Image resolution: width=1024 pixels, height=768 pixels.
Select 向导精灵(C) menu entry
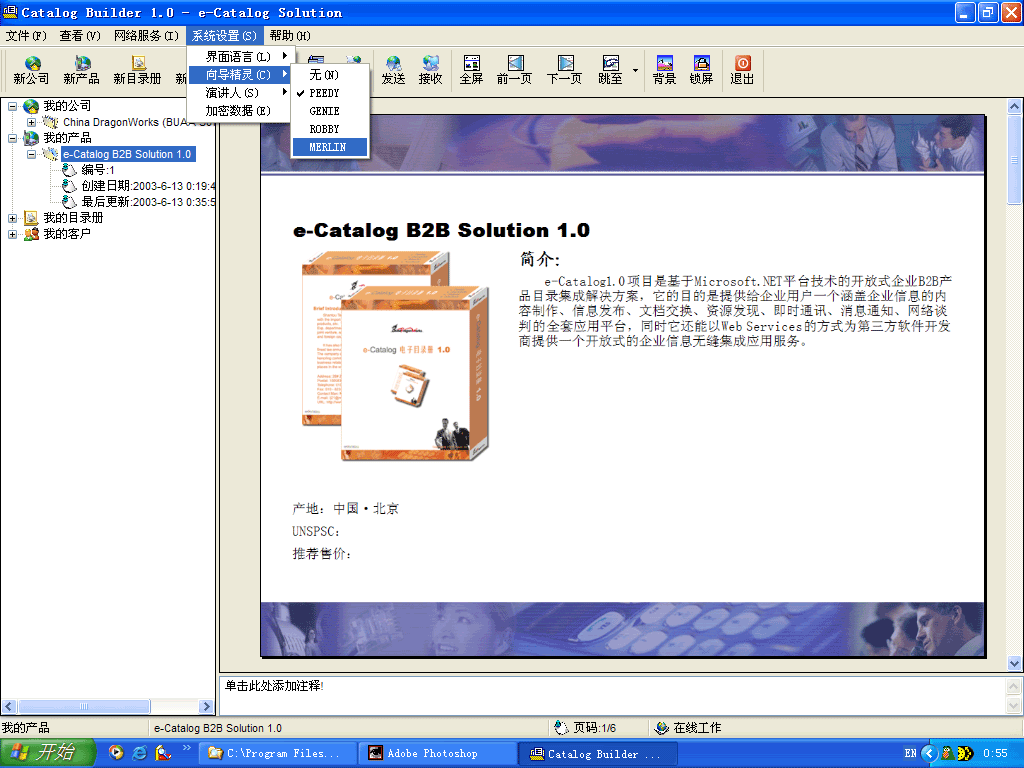tap(239, 74)
